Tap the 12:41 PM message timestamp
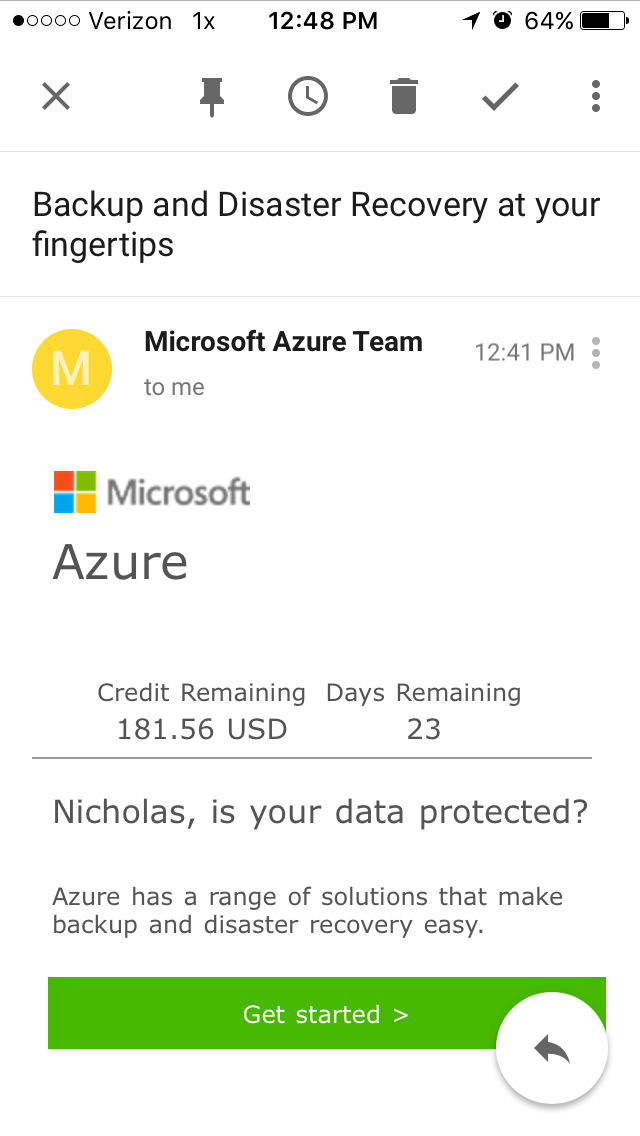This screenshot has width=640, height=1136. [x=524, y=352]
